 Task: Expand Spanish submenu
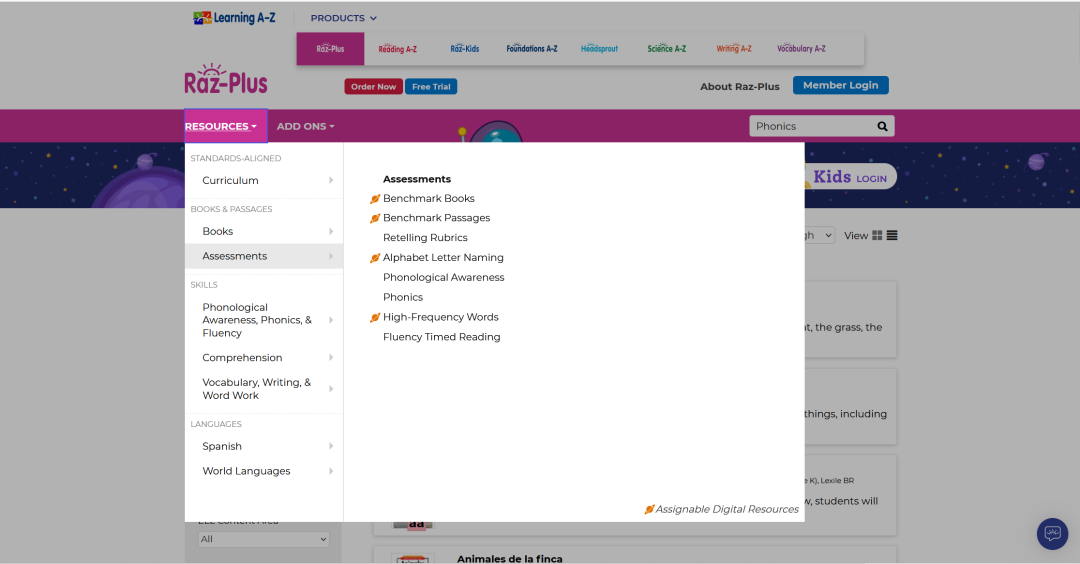[x=264, y=446]
